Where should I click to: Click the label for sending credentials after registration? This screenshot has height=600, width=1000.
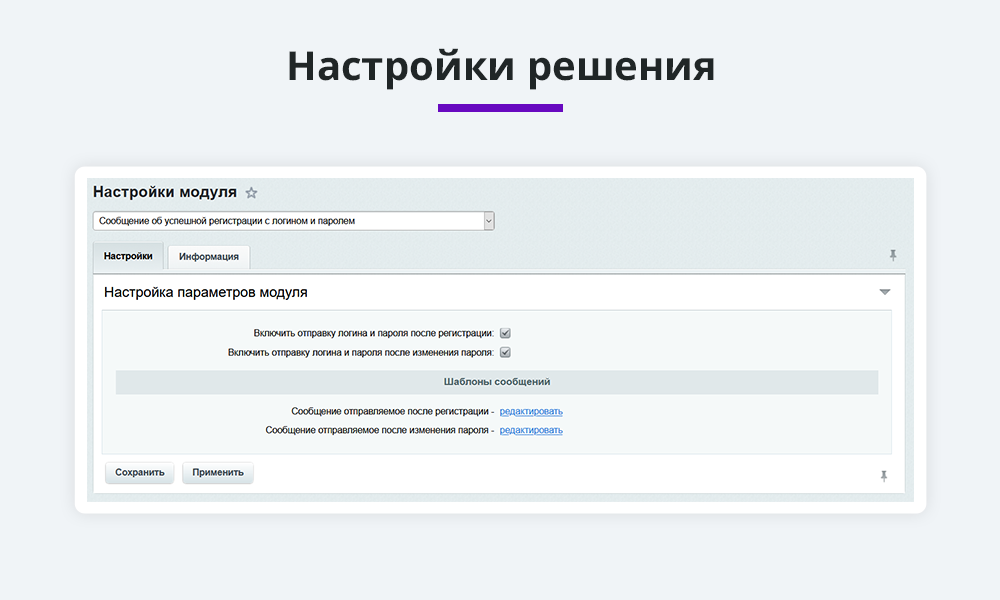[x=373, y=333]
